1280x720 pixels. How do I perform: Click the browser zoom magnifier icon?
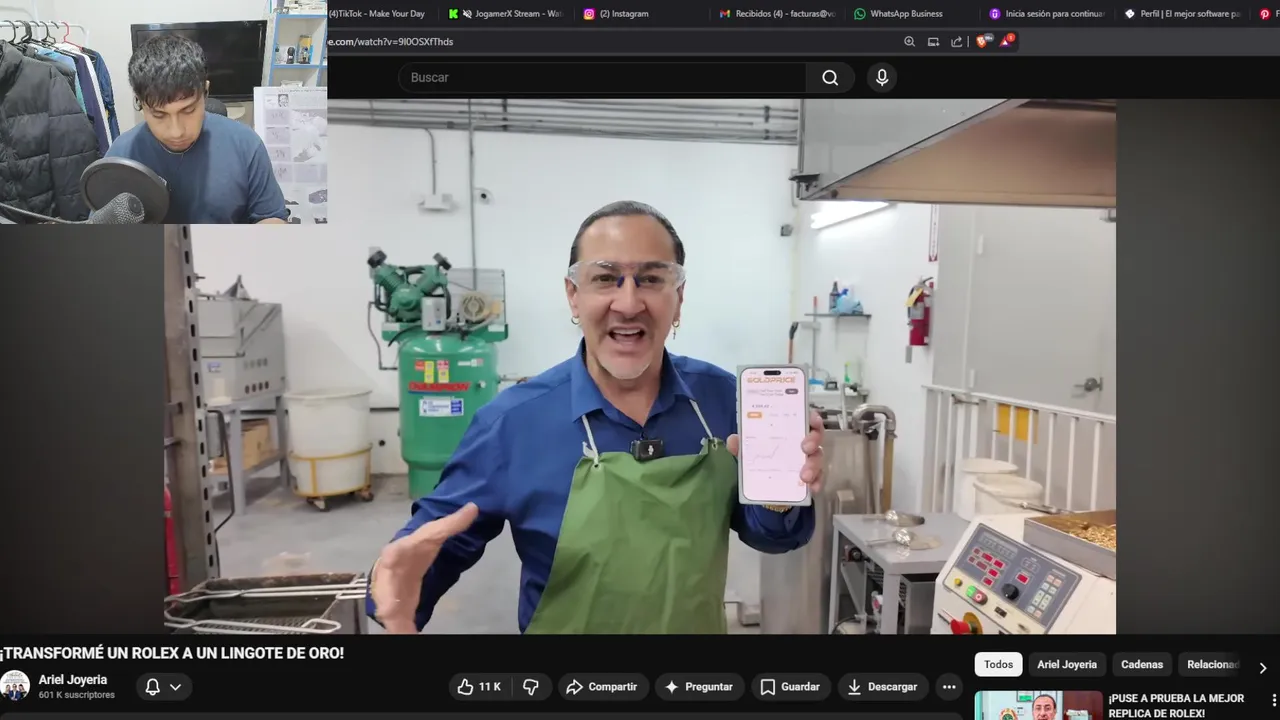coord(909,42)
